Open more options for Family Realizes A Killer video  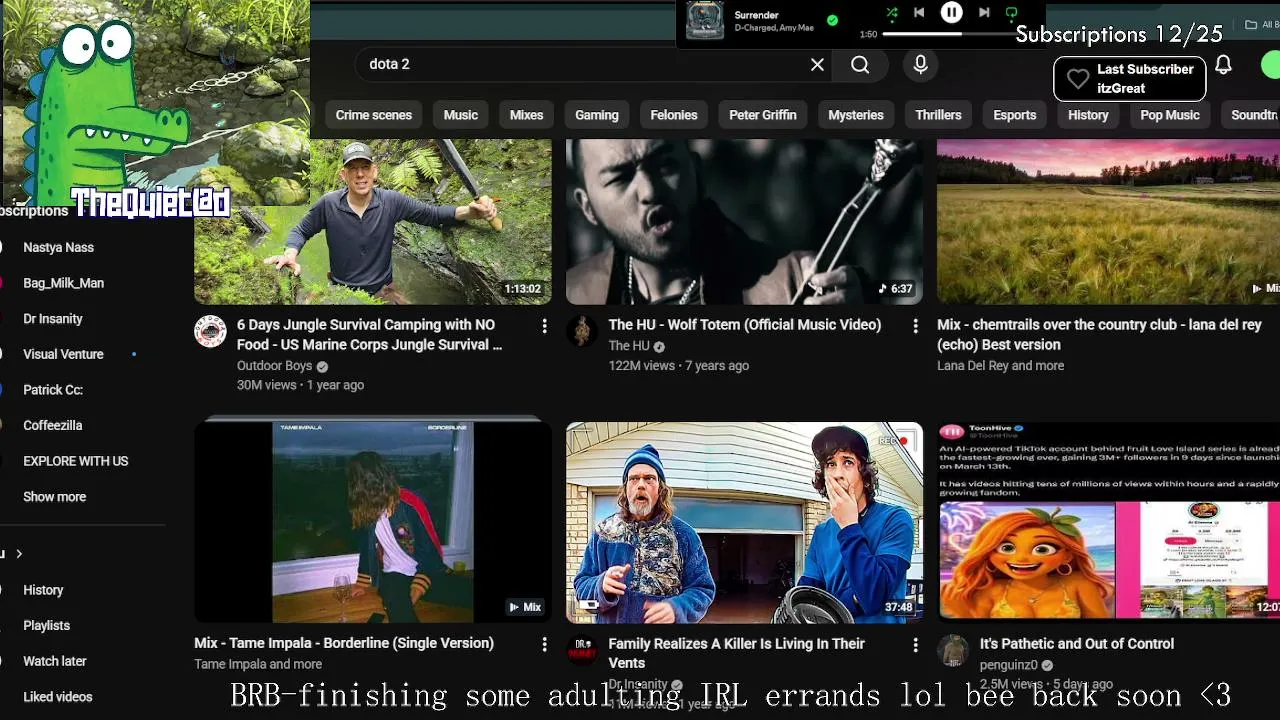point(915,645)
